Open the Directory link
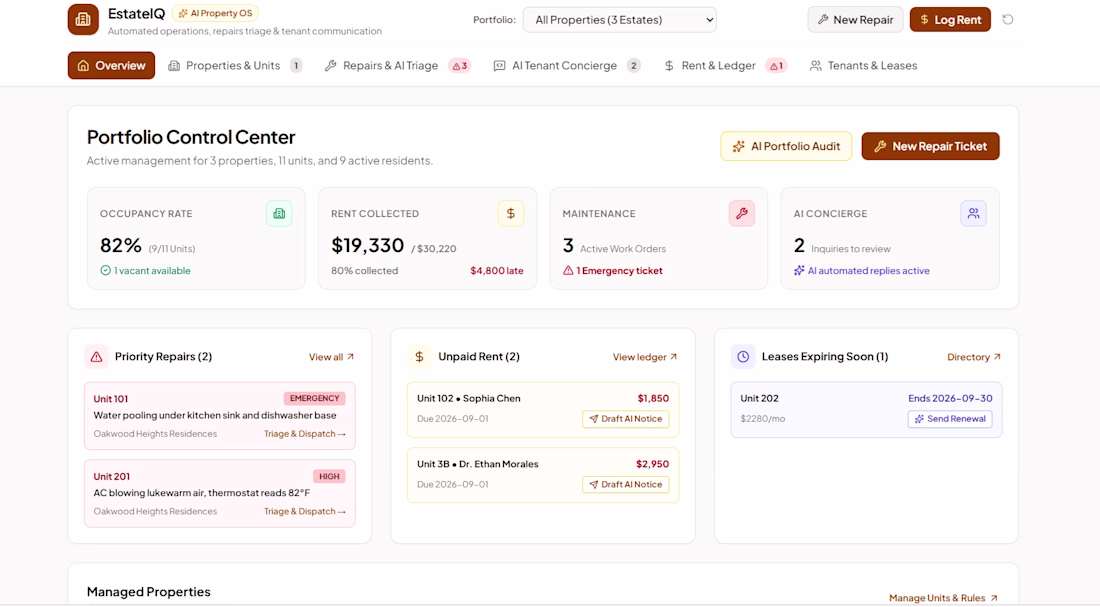 [974, 357]
